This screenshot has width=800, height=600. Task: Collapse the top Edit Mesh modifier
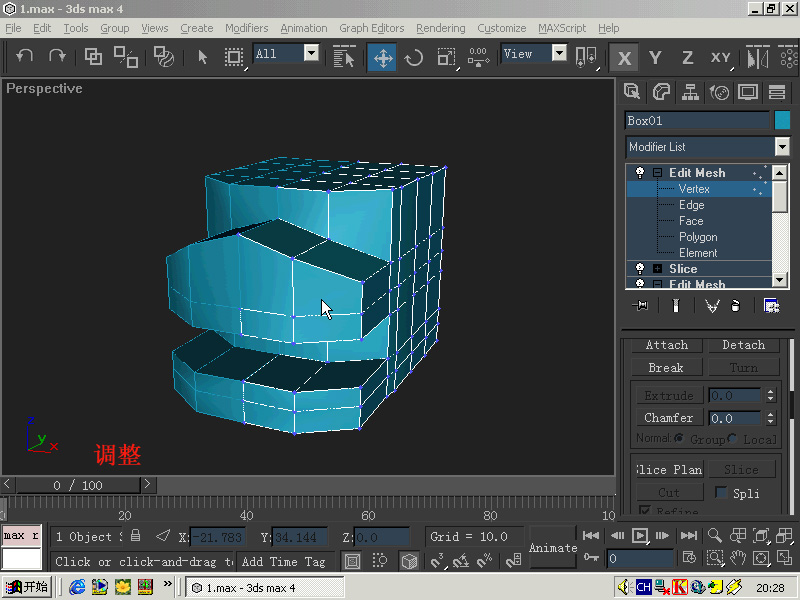tap(658, 173)
